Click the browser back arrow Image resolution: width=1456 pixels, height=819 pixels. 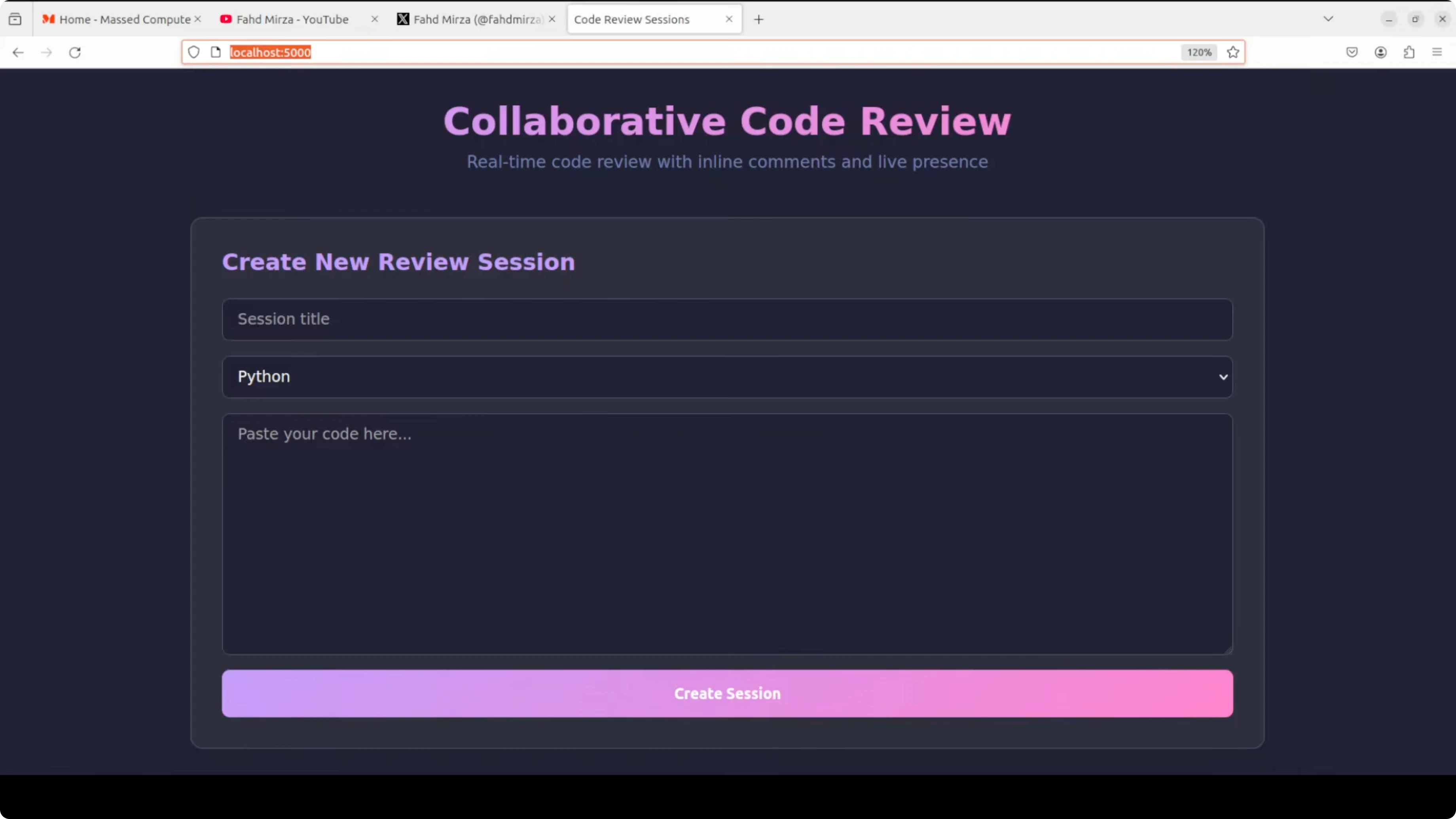coord(18,53)
